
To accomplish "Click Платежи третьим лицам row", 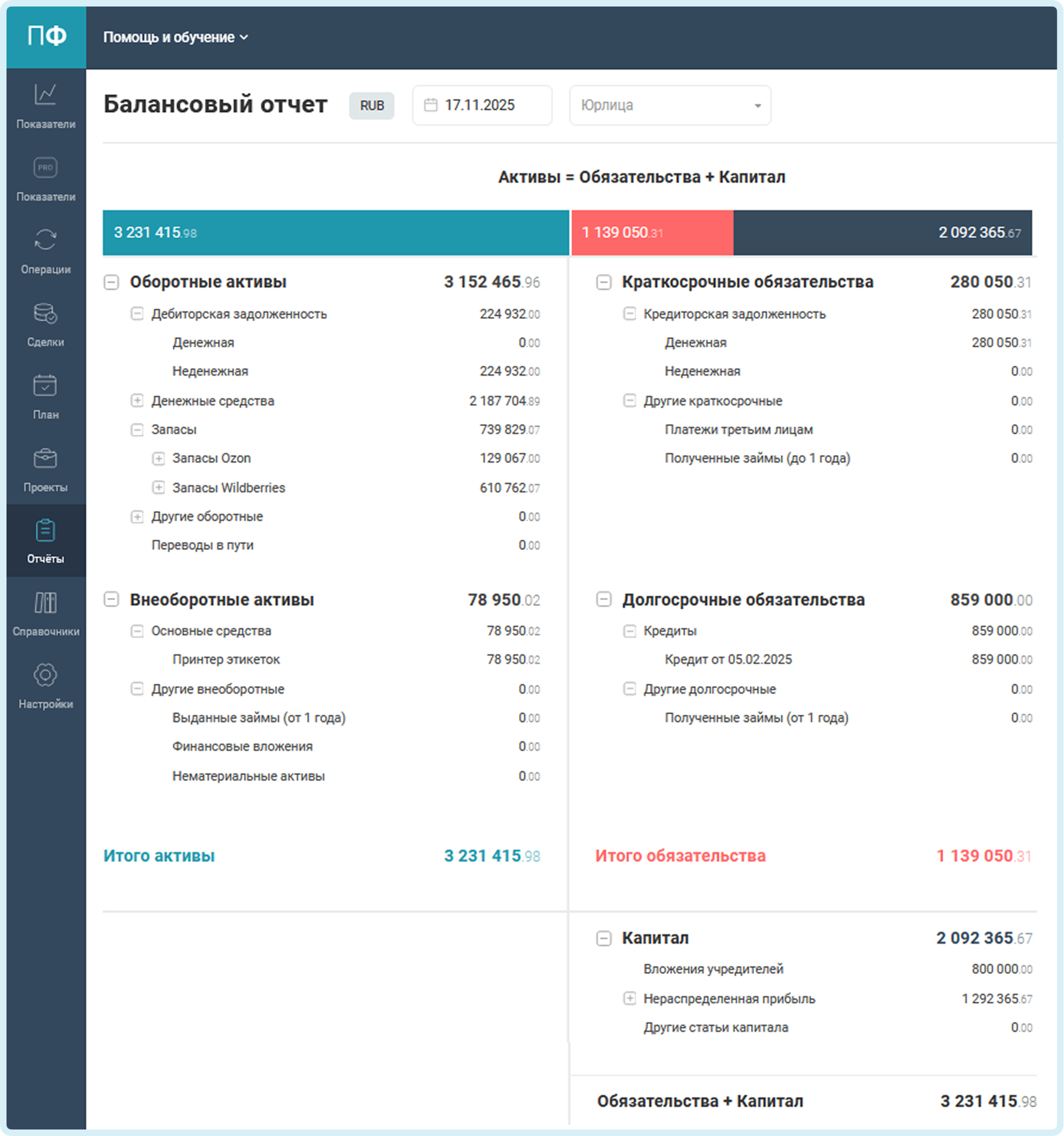I will (848, 430).
